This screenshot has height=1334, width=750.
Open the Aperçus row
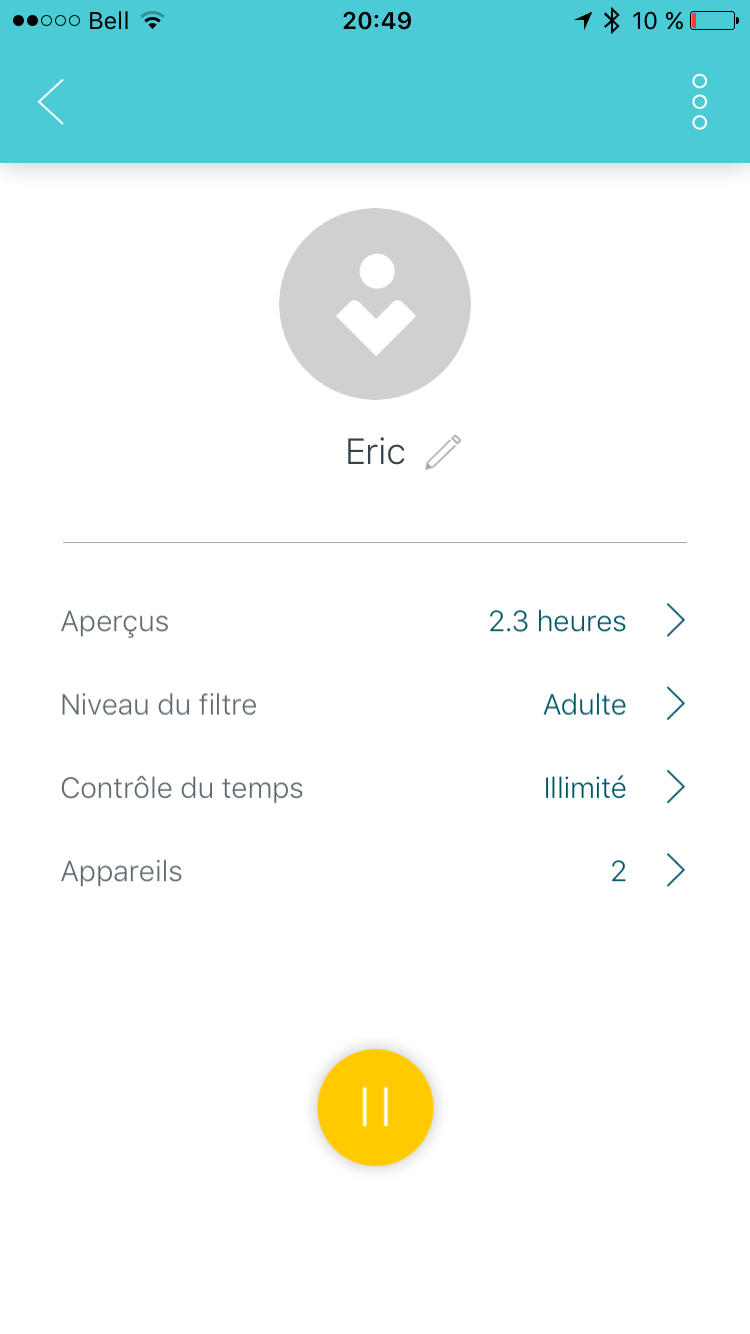coord(115,621)
